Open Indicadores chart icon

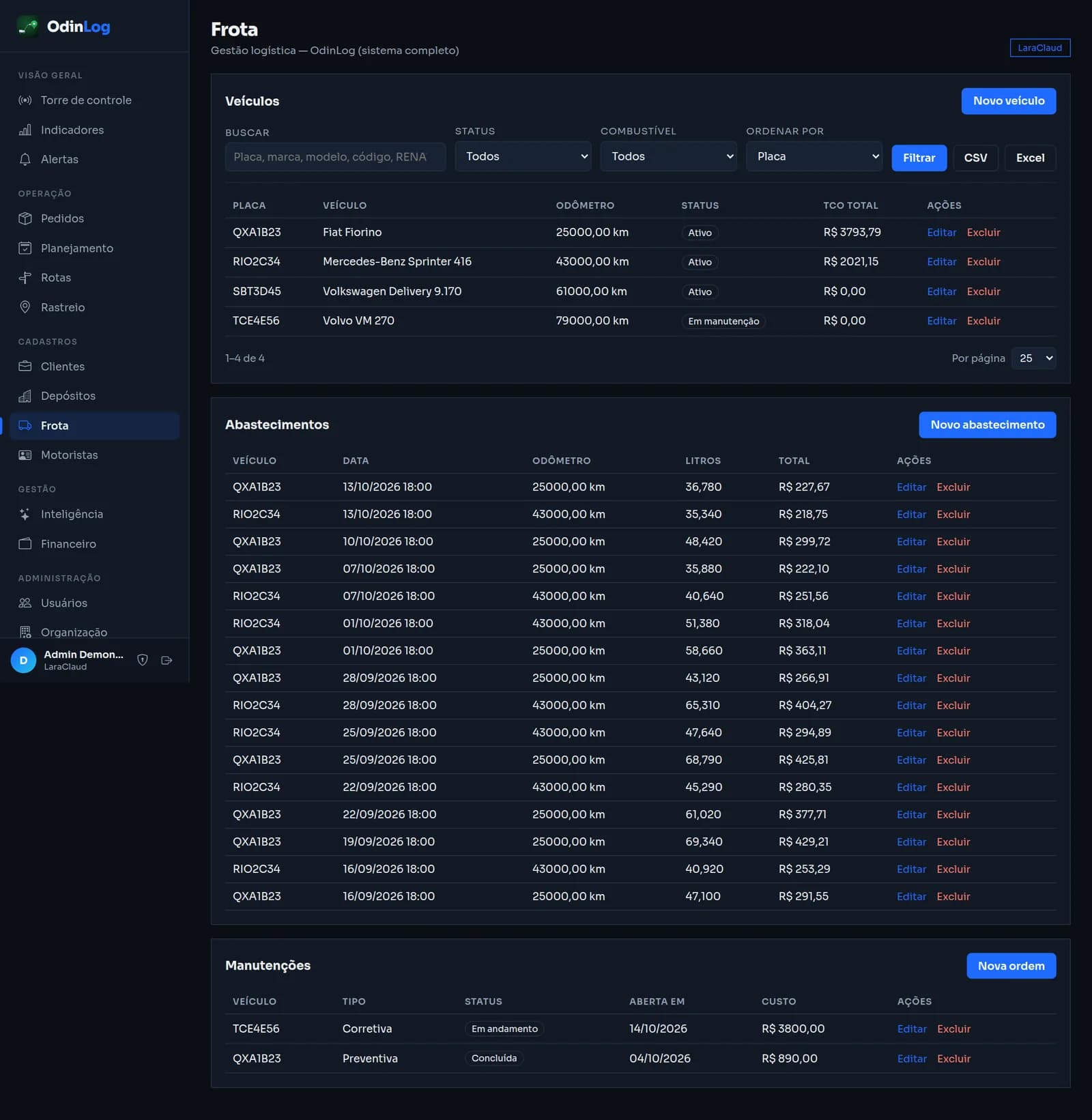tap(25, 130)
